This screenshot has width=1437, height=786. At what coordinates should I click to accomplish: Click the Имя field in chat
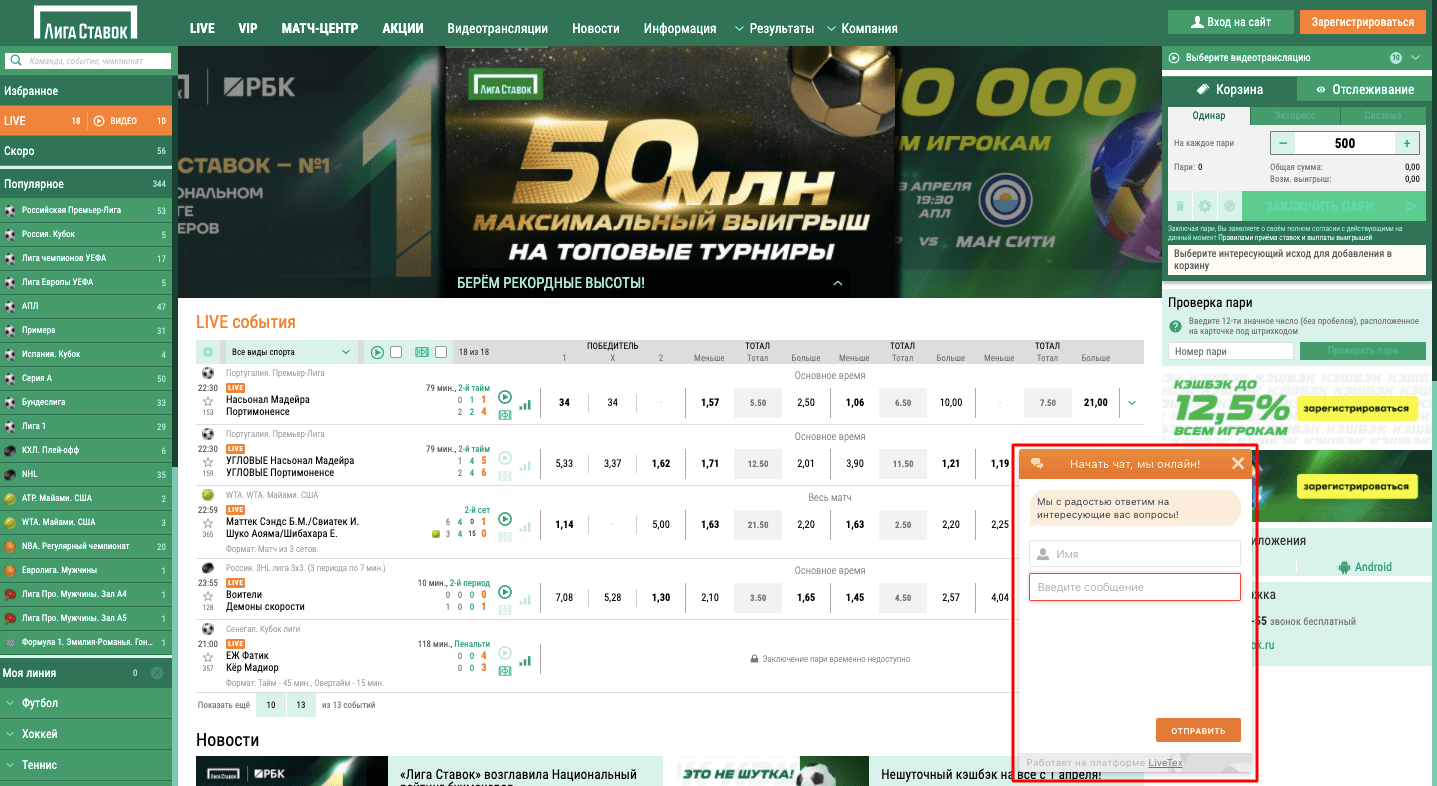[1135, 554]
